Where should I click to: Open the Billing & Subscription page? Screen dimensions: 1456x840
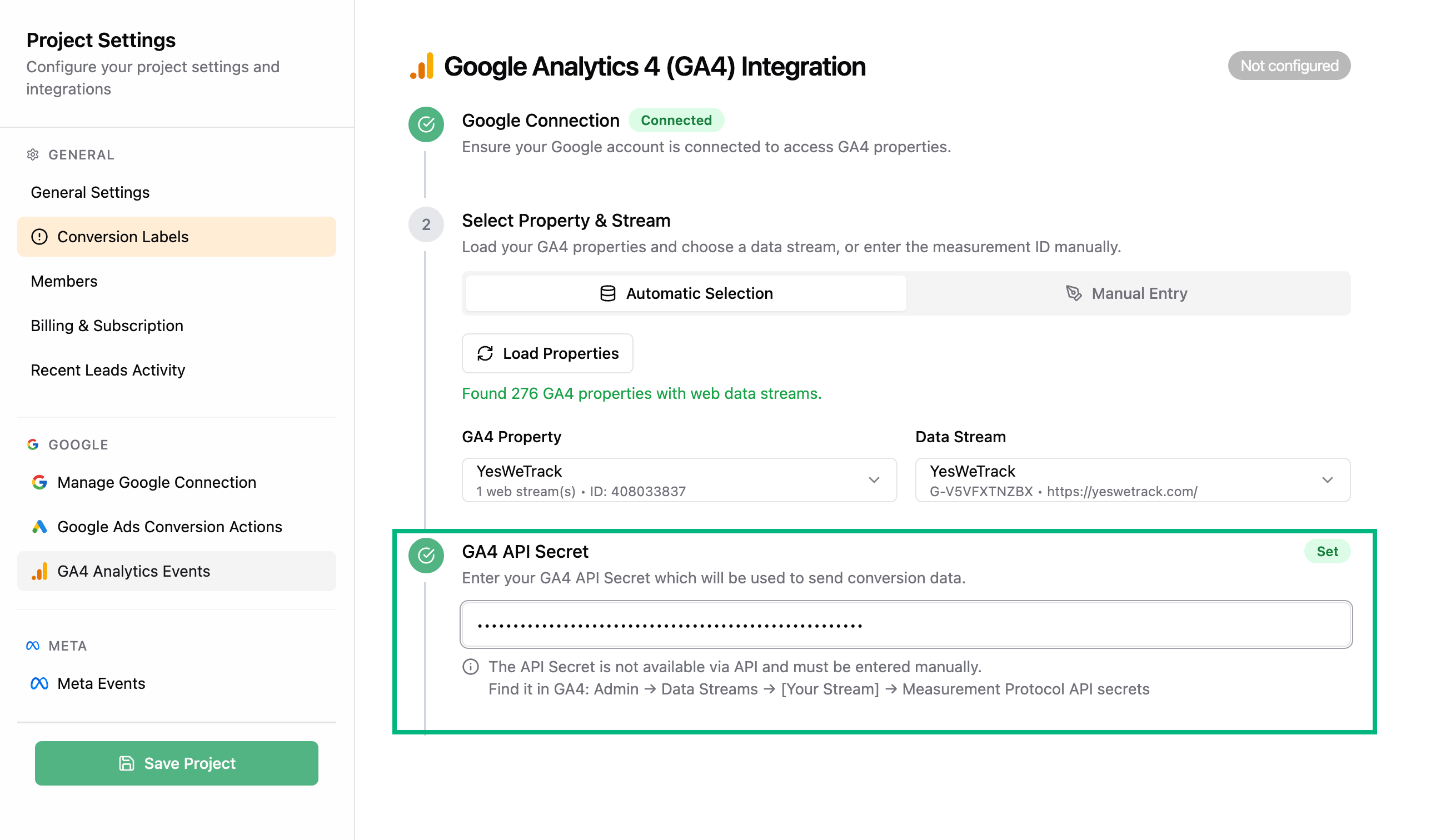(x=107, y=326)
